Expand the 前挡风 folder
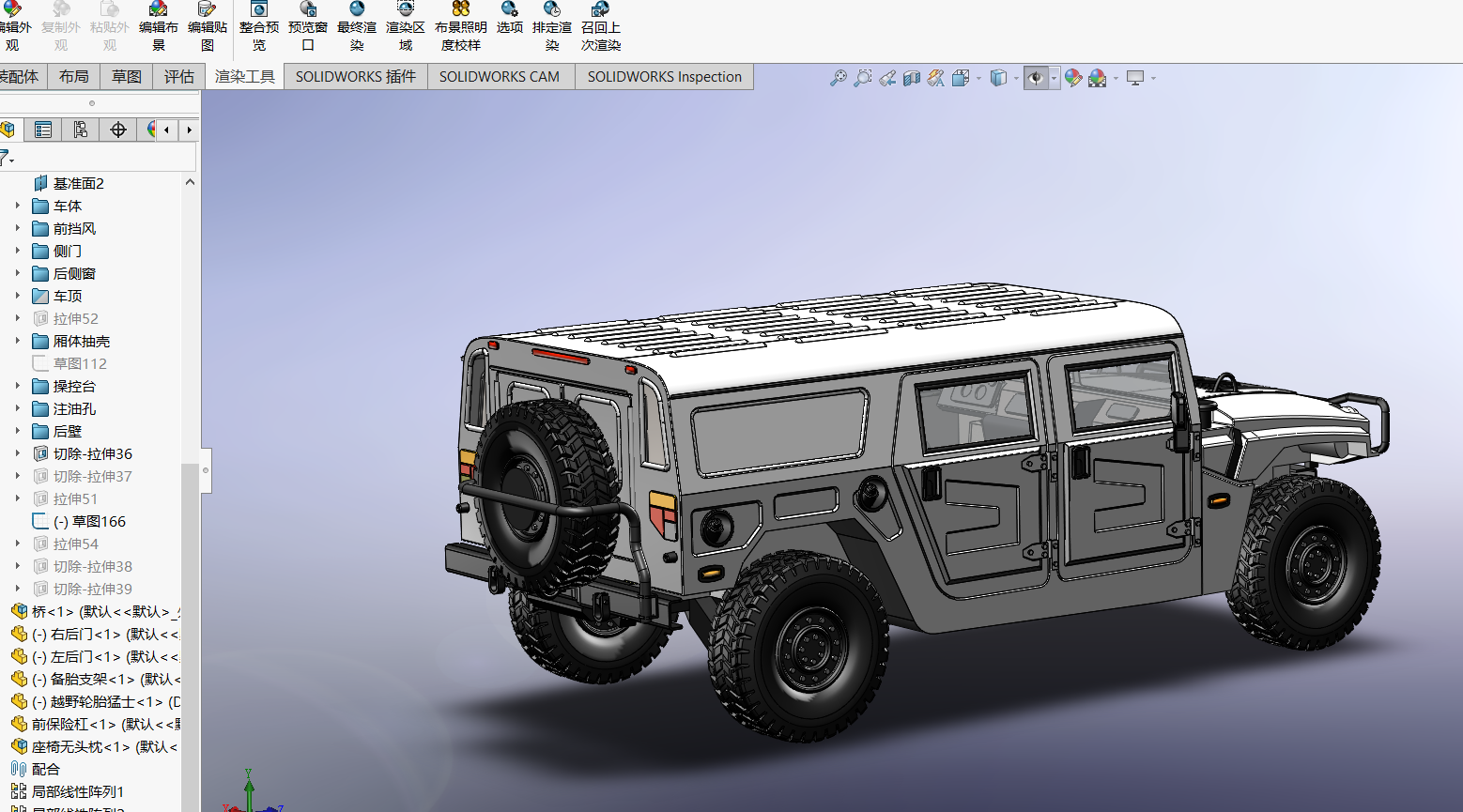The width and height of the screenshot is (1463, 812). [17, 228]
